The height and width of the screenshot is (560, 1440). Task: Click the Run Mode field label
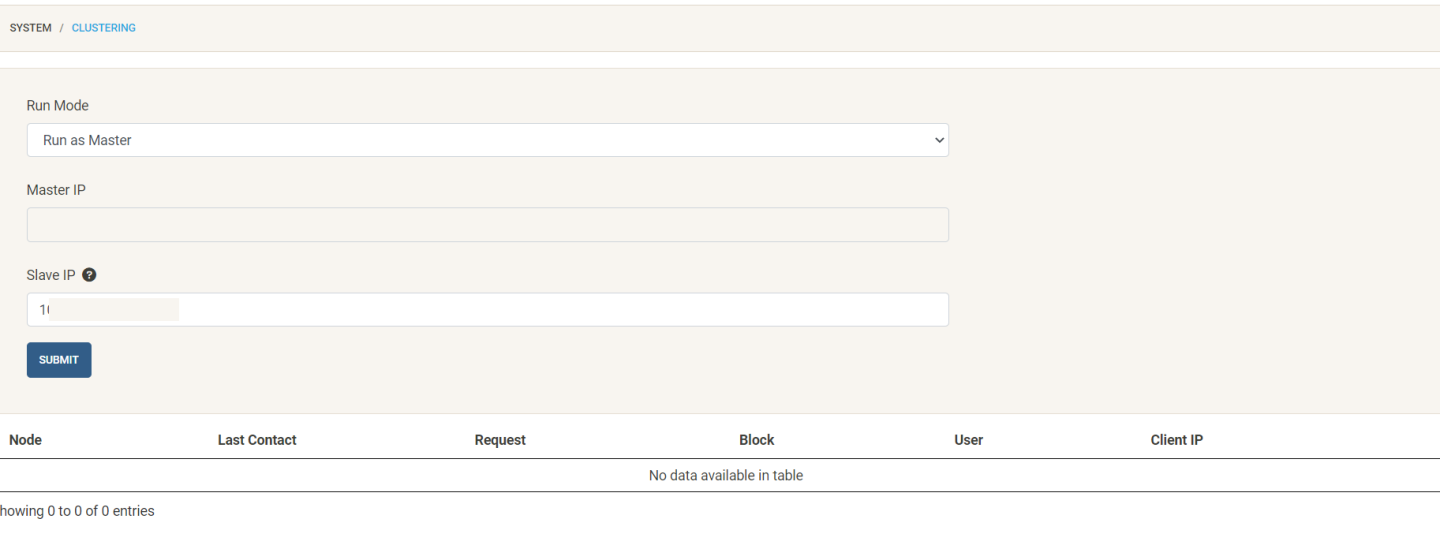coord(57,105)
